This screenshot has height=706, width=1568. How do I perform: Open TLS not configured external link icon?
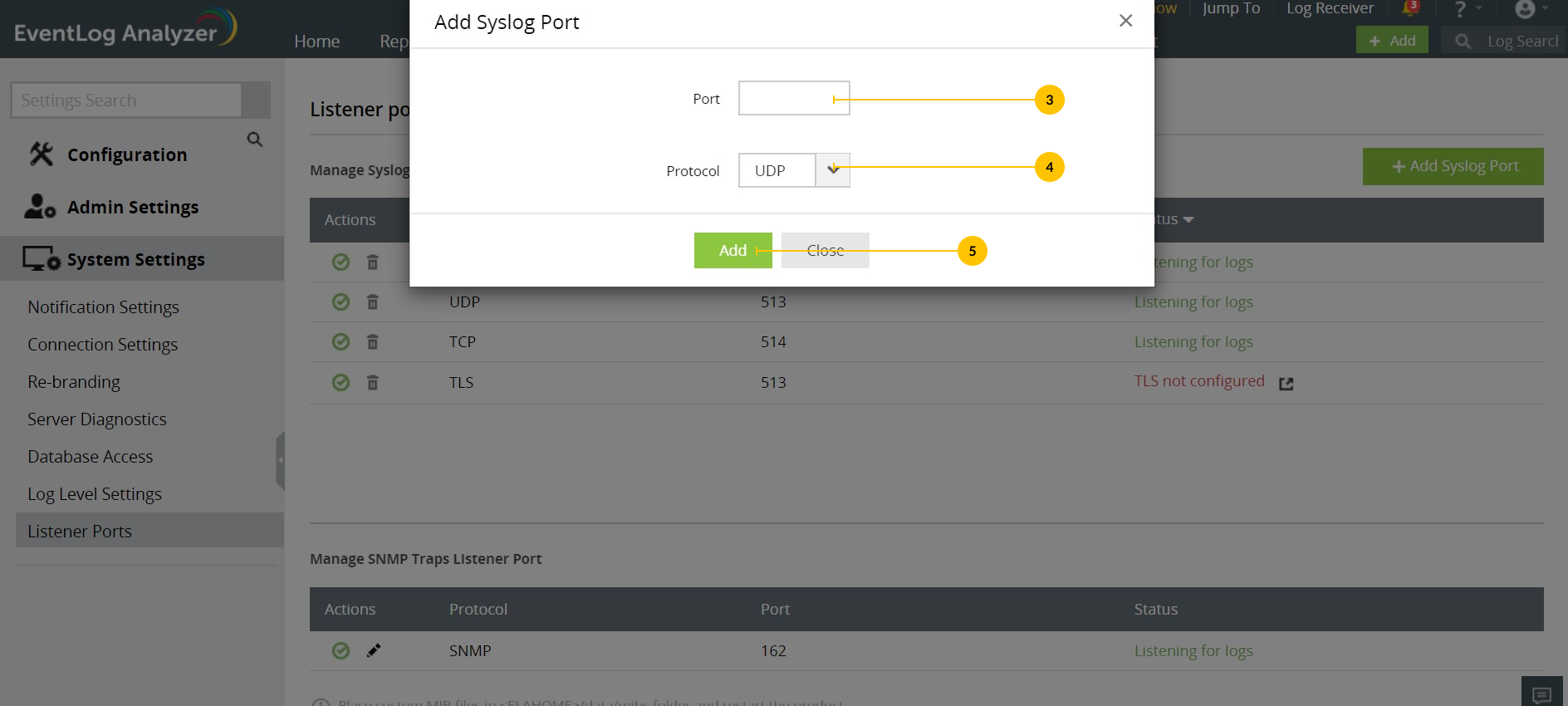coord(1286,383)
